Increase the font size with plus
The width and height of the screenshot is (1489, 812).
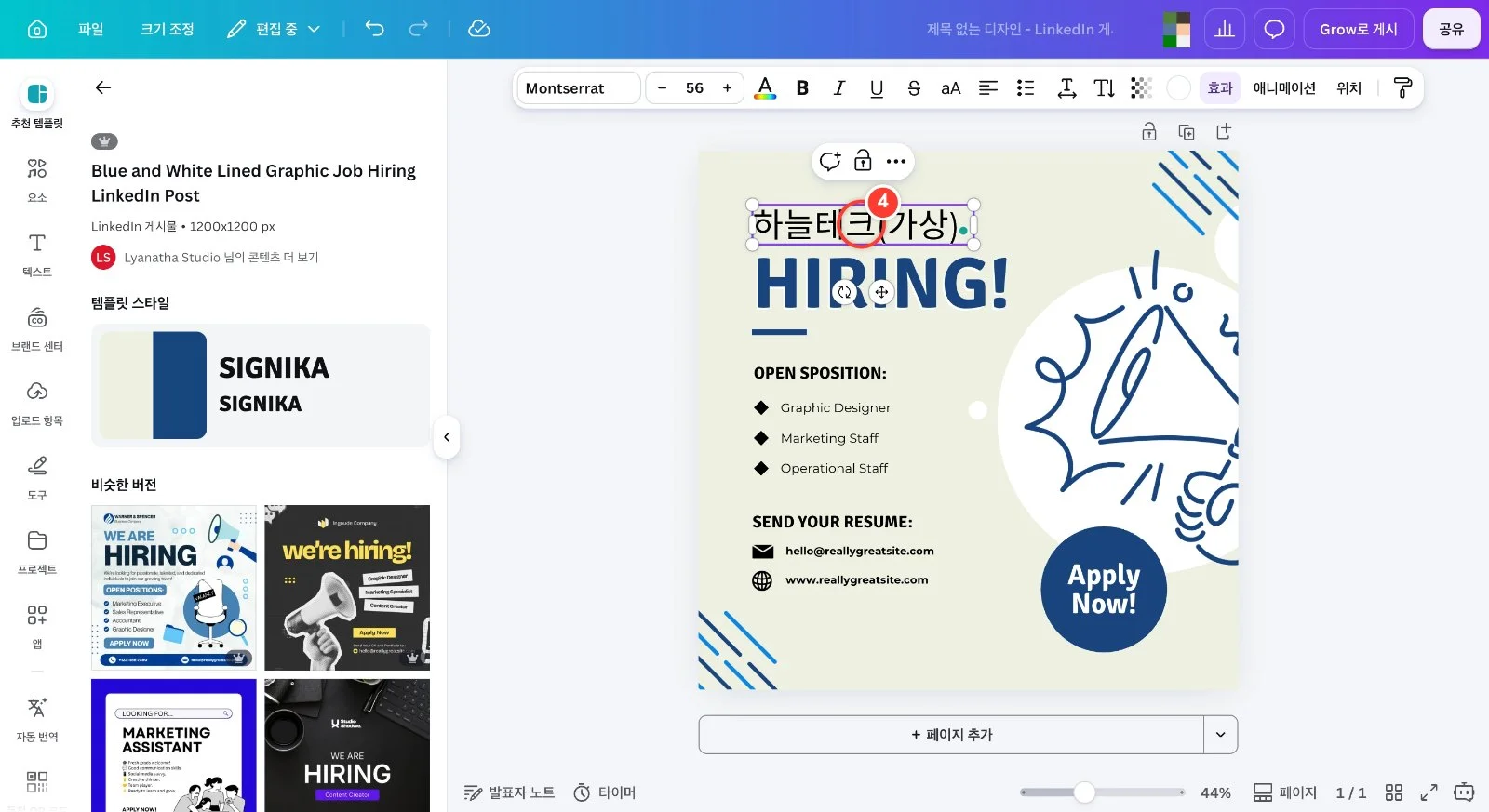pos(727,88)
